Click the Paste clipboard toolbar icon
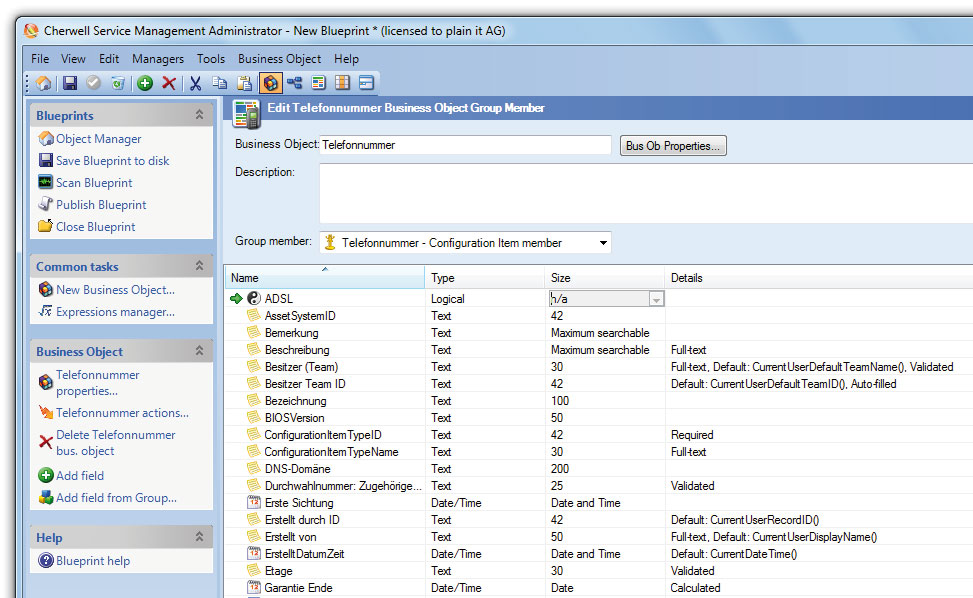This screenshot has height=598, width=973. point(245,83)
